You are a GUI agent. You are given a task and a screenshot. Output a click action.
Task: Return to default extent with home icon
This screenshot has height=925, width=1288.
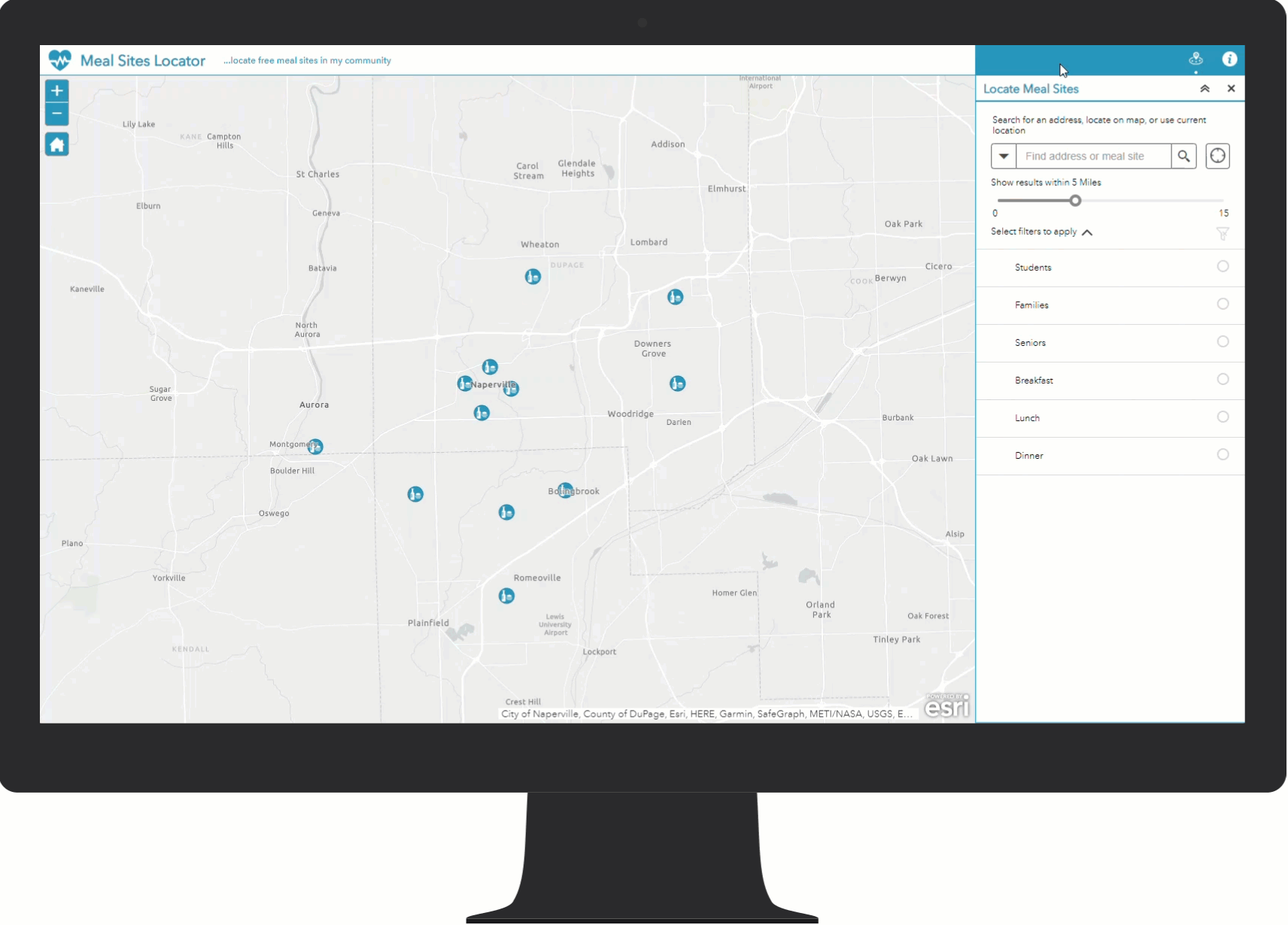click(56, 144)
